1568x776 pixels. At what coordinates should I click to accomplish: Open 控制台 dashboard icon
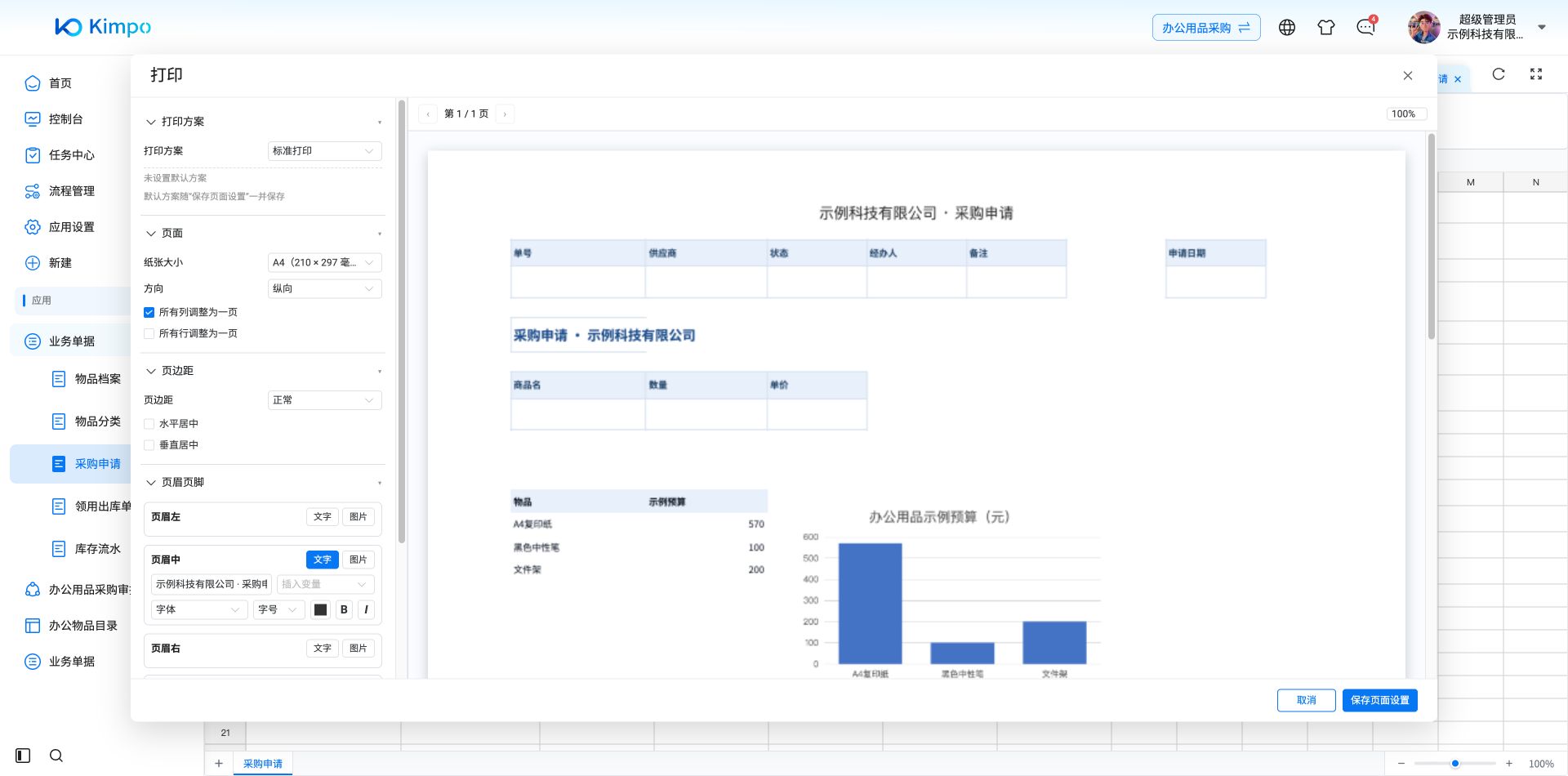pos(33,119)
